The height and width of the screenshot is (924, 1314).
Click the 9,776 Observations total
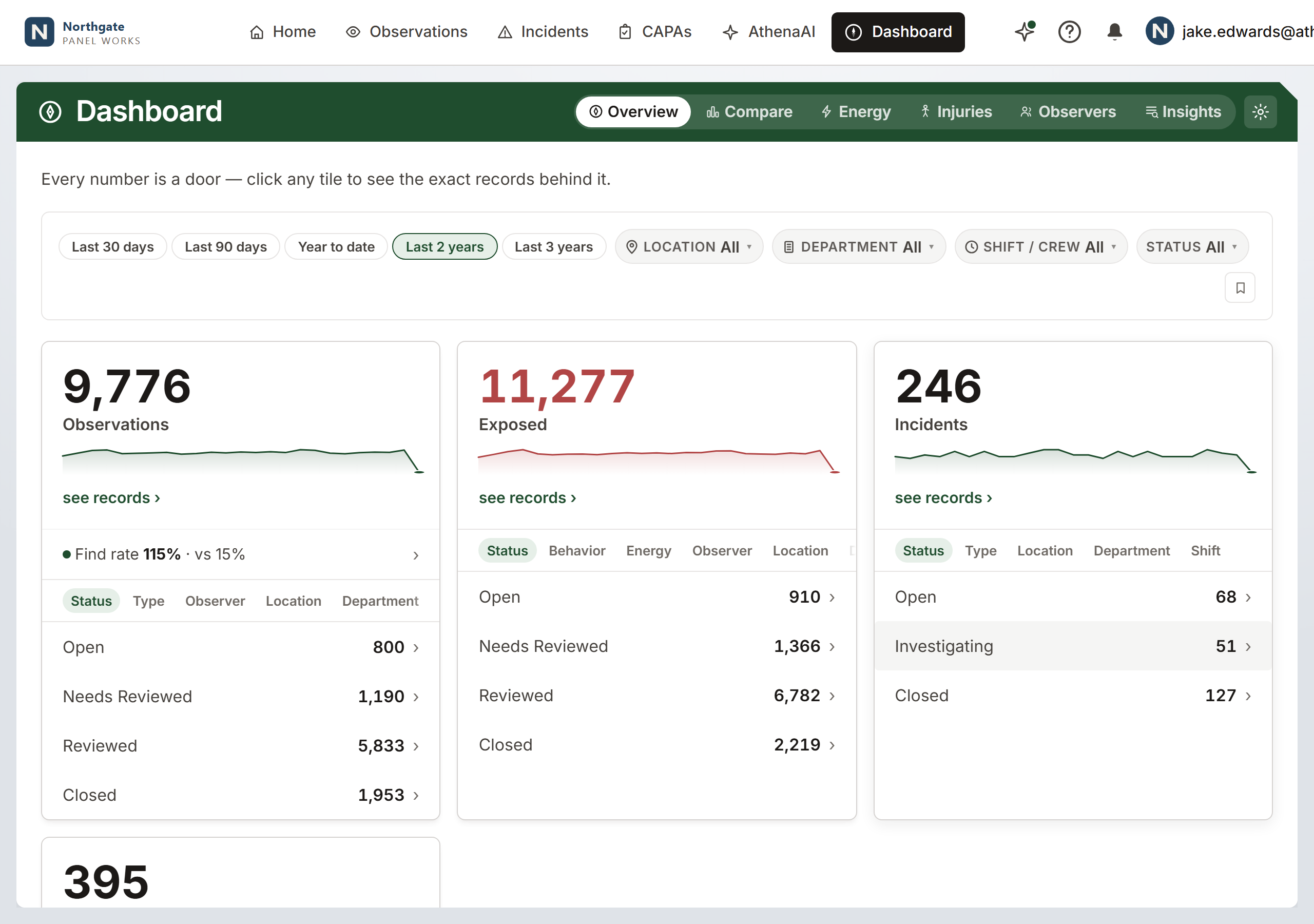[x=127, y=388]
